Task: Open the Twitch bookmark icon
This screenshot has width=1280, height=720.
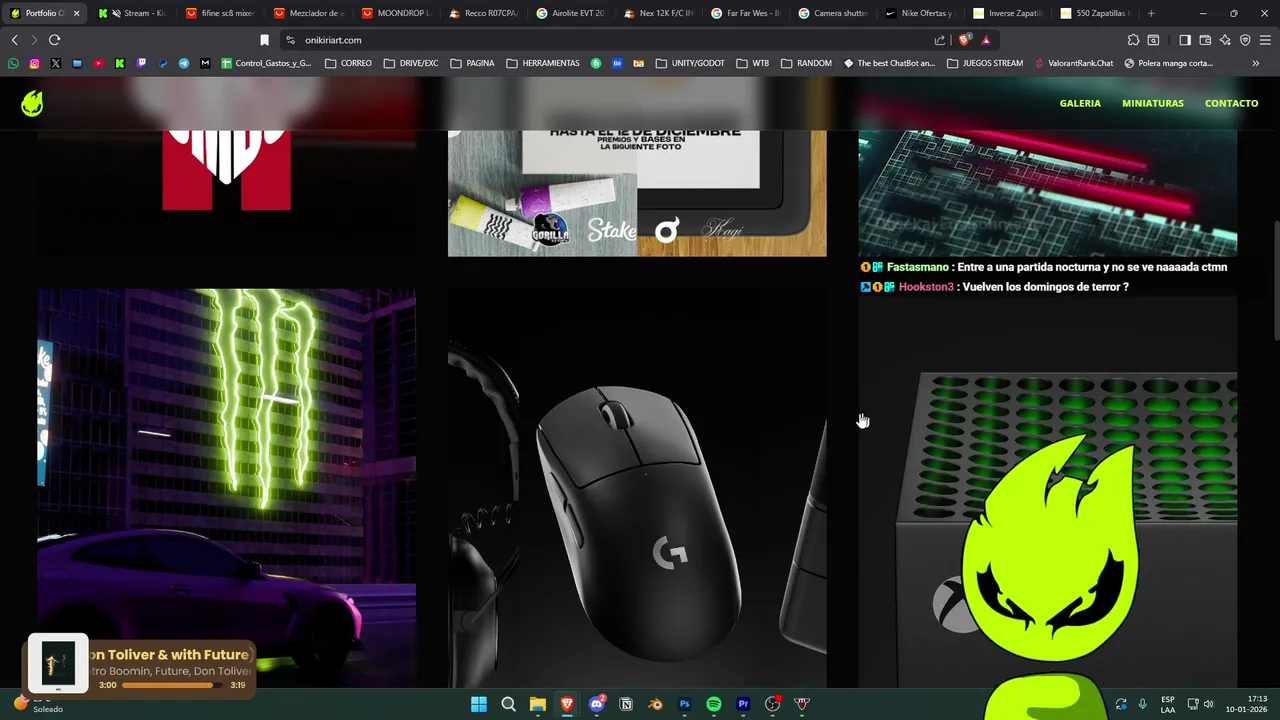Action: [141, 63]
